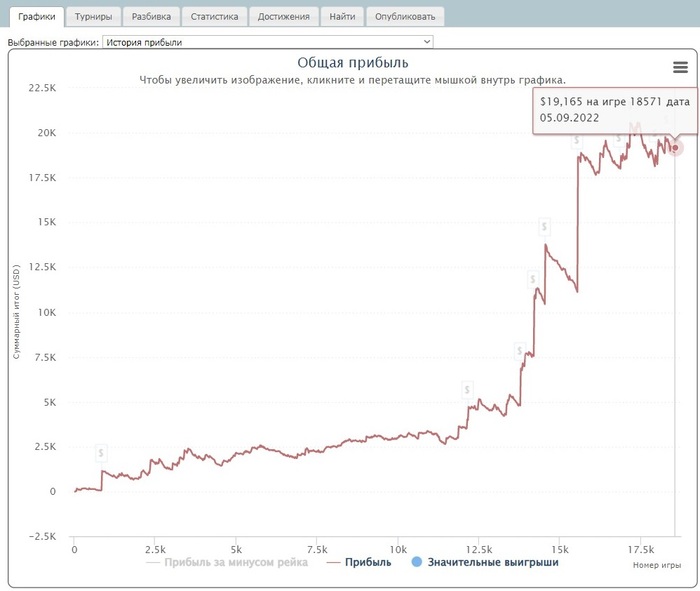Open the Найти tab
Image resolution: width=700 pixels, height=591 pixels.
pyautogui.click(x=342, y=17)
